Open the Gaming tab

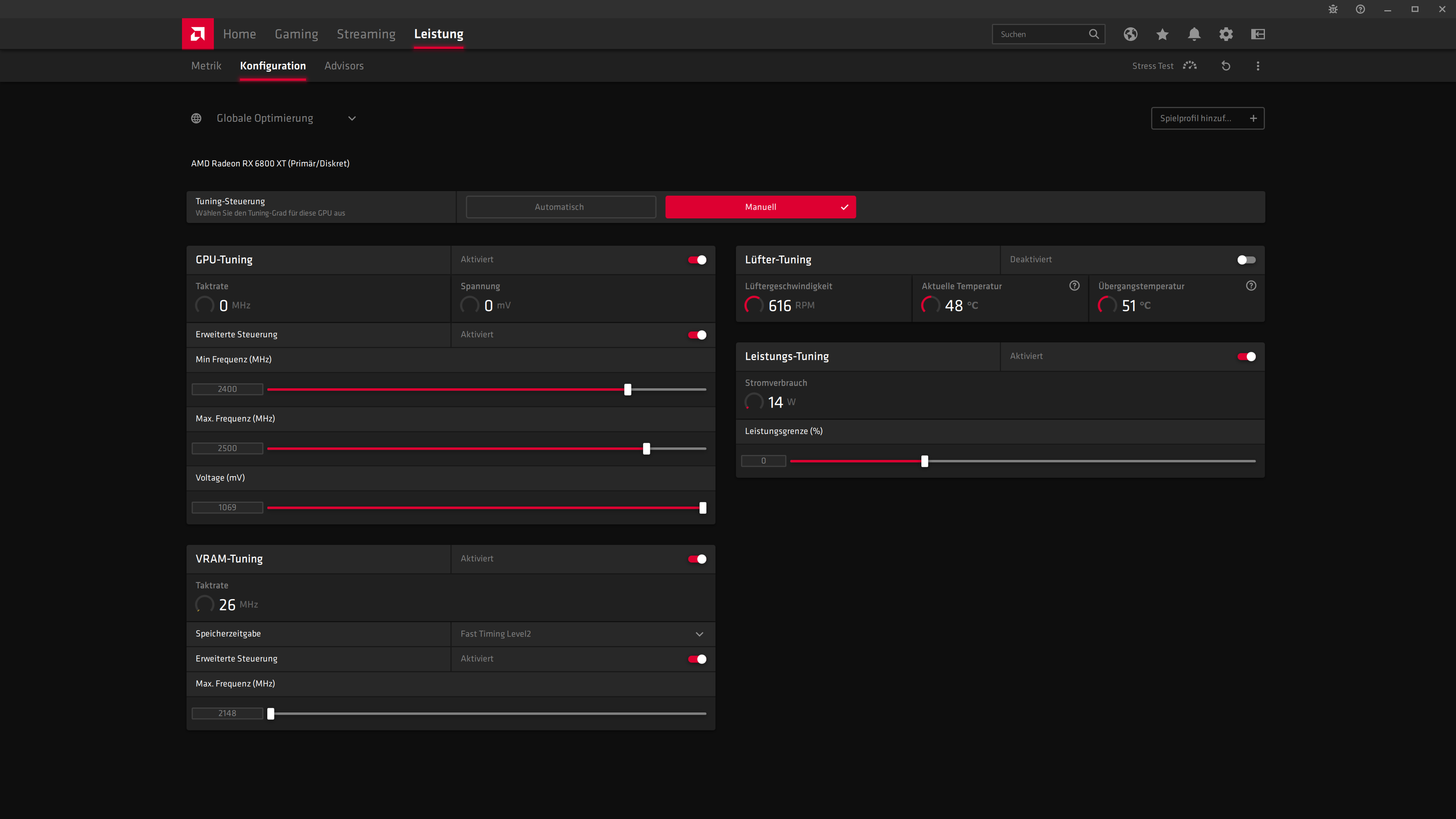296,34
